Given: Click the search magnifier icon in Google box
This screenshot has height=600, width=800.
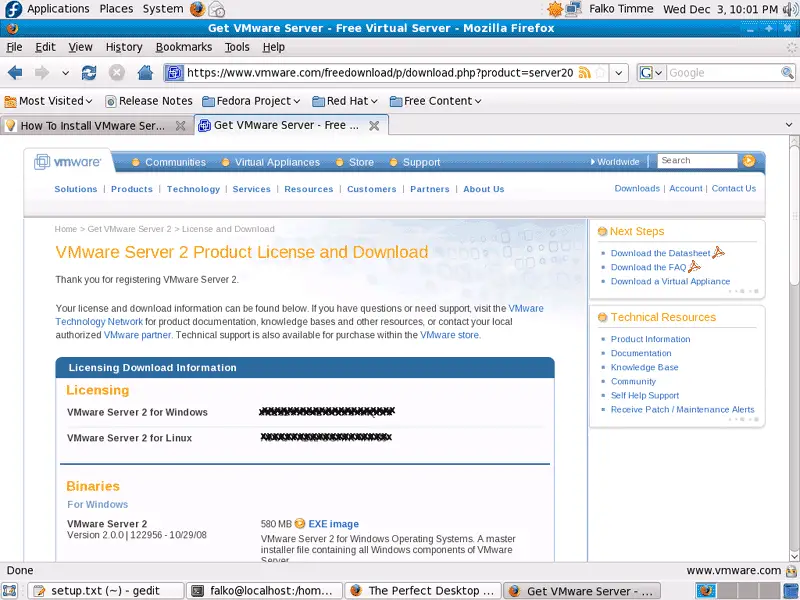Looking at the screenshot, I should point(787,73).
